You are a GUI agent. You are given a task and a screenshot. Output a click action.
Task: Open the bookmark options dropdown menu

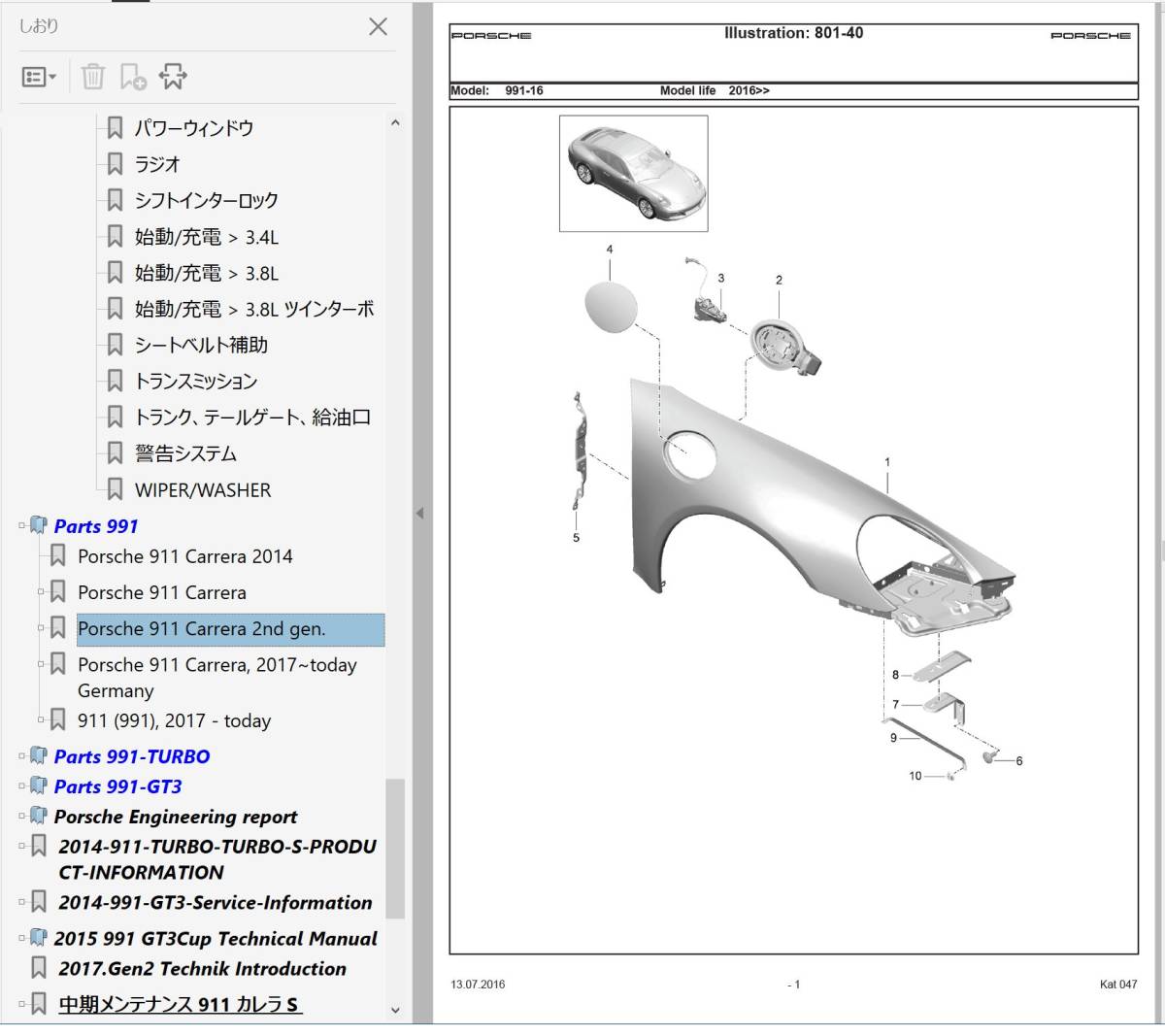(x=39, y=77)
